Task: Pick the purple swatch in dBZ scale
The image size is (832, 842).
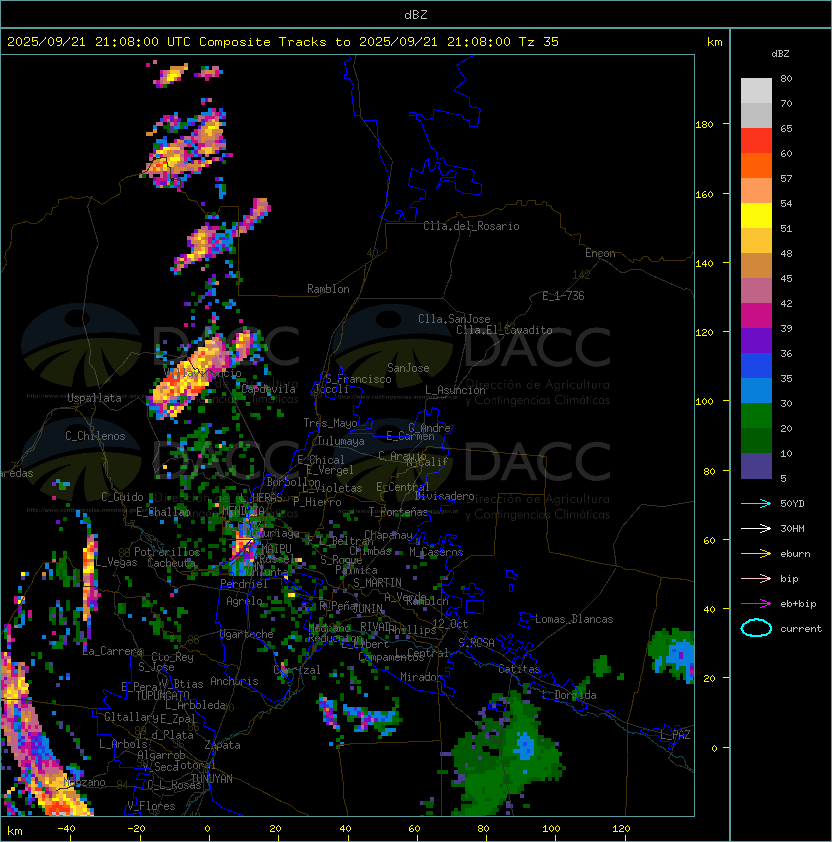Action: click(756, 341)
